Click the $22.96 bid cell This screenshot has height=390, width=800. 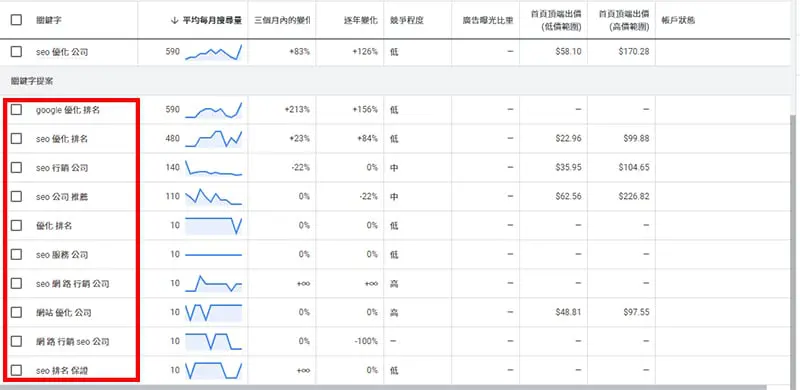(x=568, y=139)
